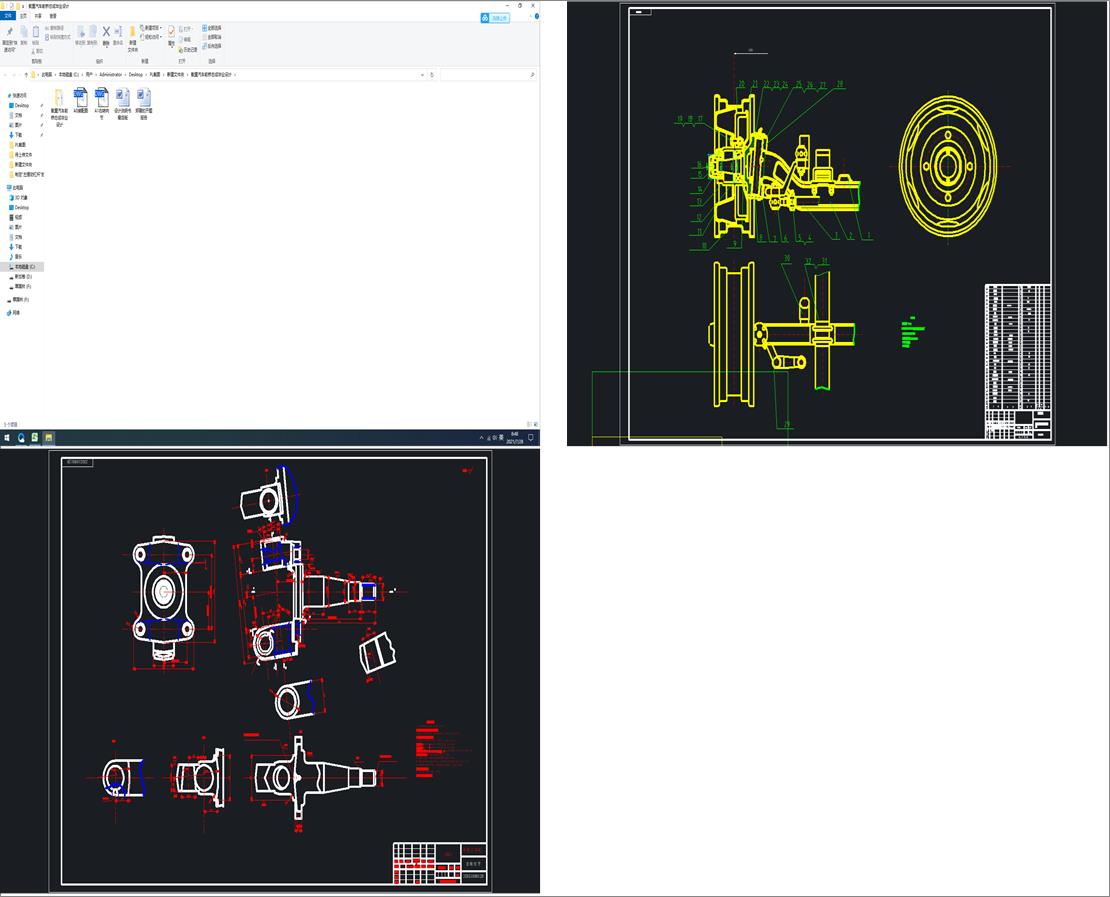This screenshot has width=1110, height=897.
Task: Open the dropdown arrow under the Delete icon
Action: point(106,46)
